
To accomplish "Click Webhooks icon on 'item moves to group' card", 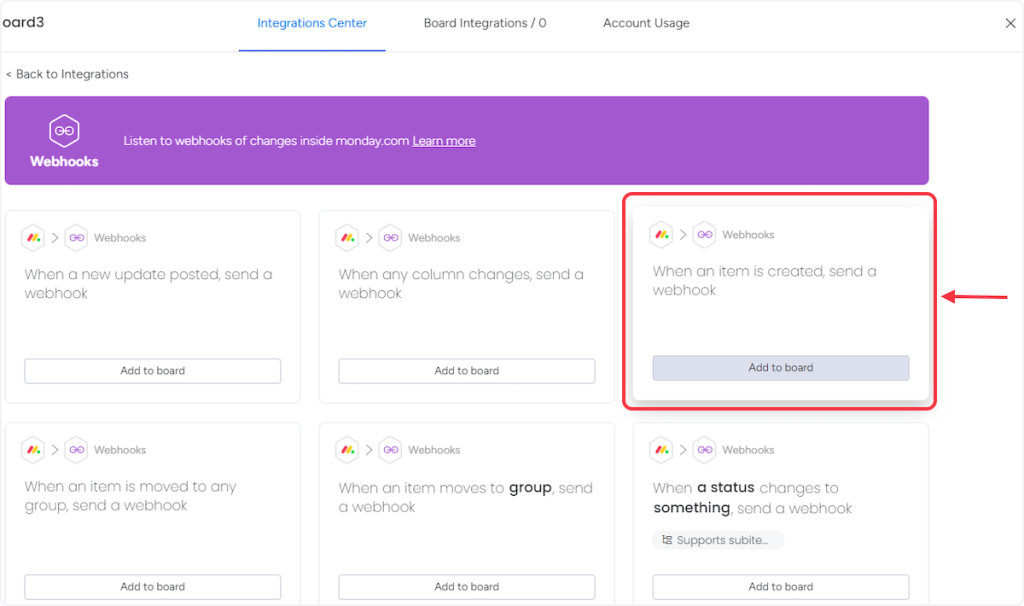I will 390,450.
